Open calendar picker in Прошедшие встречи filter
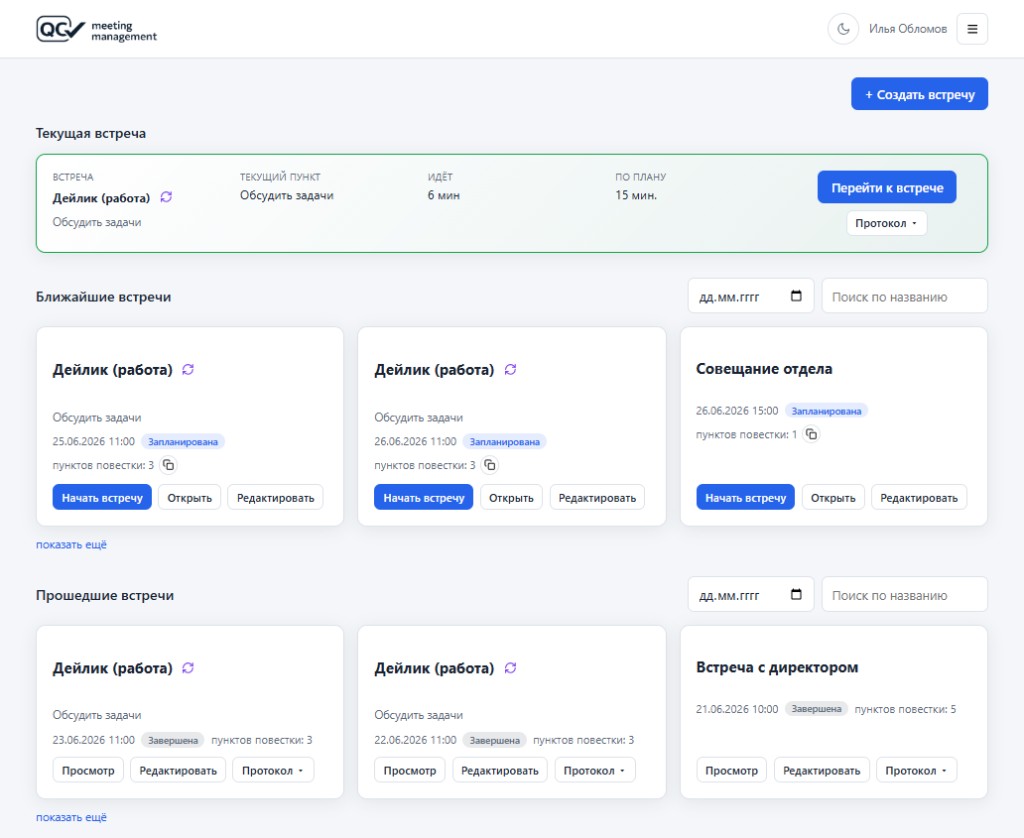 (796, 594)
